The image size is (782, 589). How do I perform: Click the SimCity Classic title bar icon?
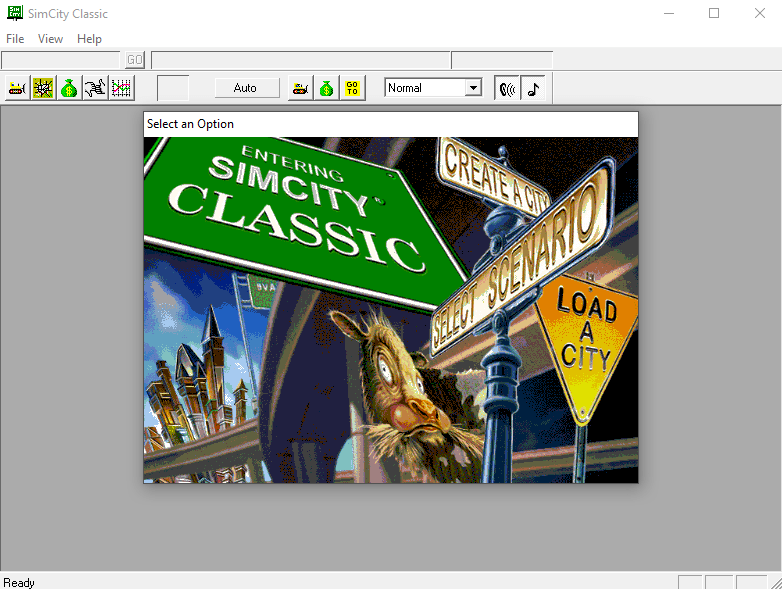(x=15, y=13)
